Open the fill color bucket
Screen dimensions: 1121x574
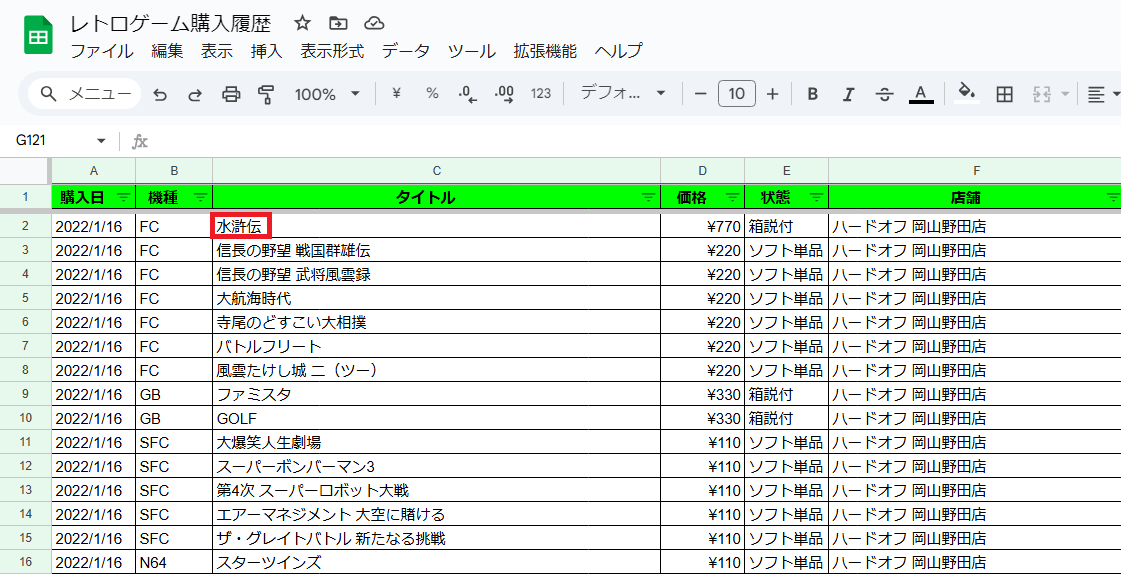[x=967, y=93]
